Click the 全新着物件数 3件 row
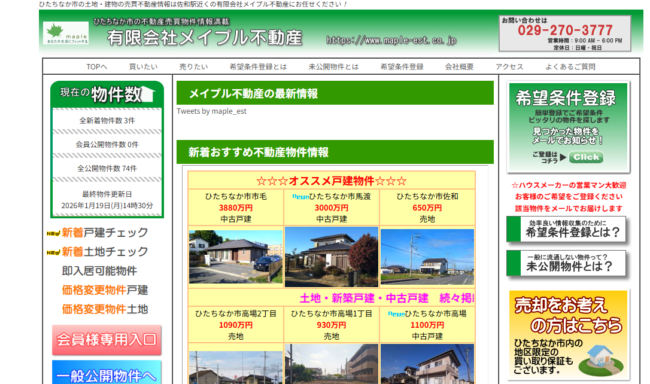Screen dimensions: 650x384 (x=107, y=121)
